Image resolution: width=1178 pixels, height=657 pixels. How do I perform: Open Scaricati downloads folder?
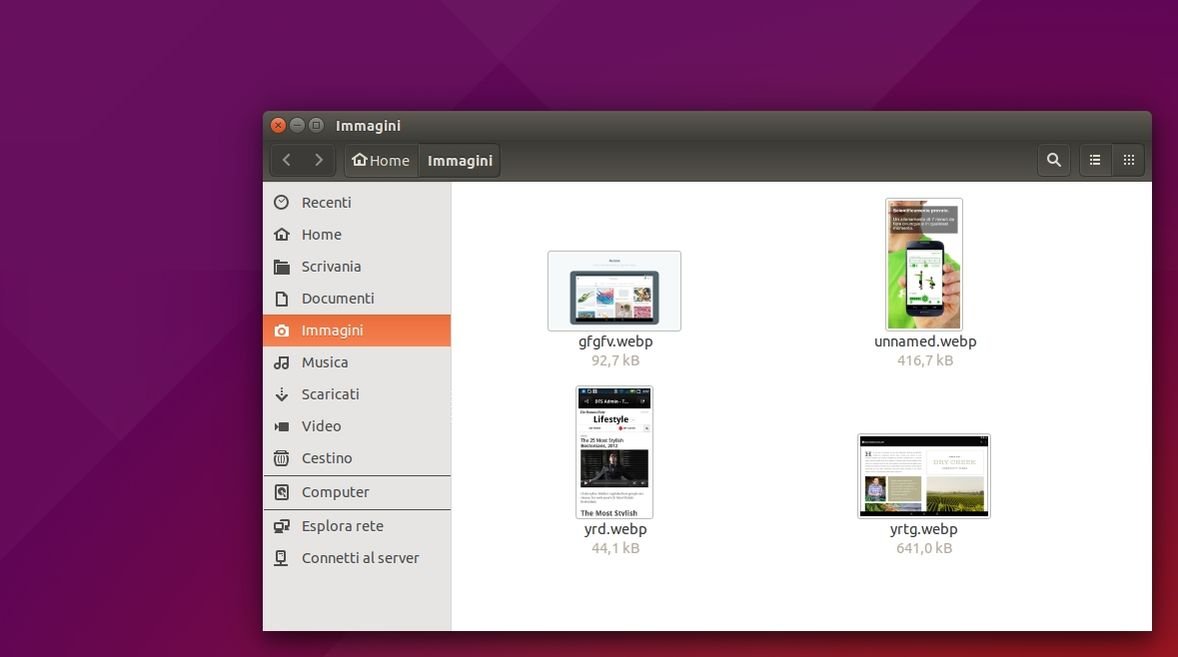click(330, 394)
